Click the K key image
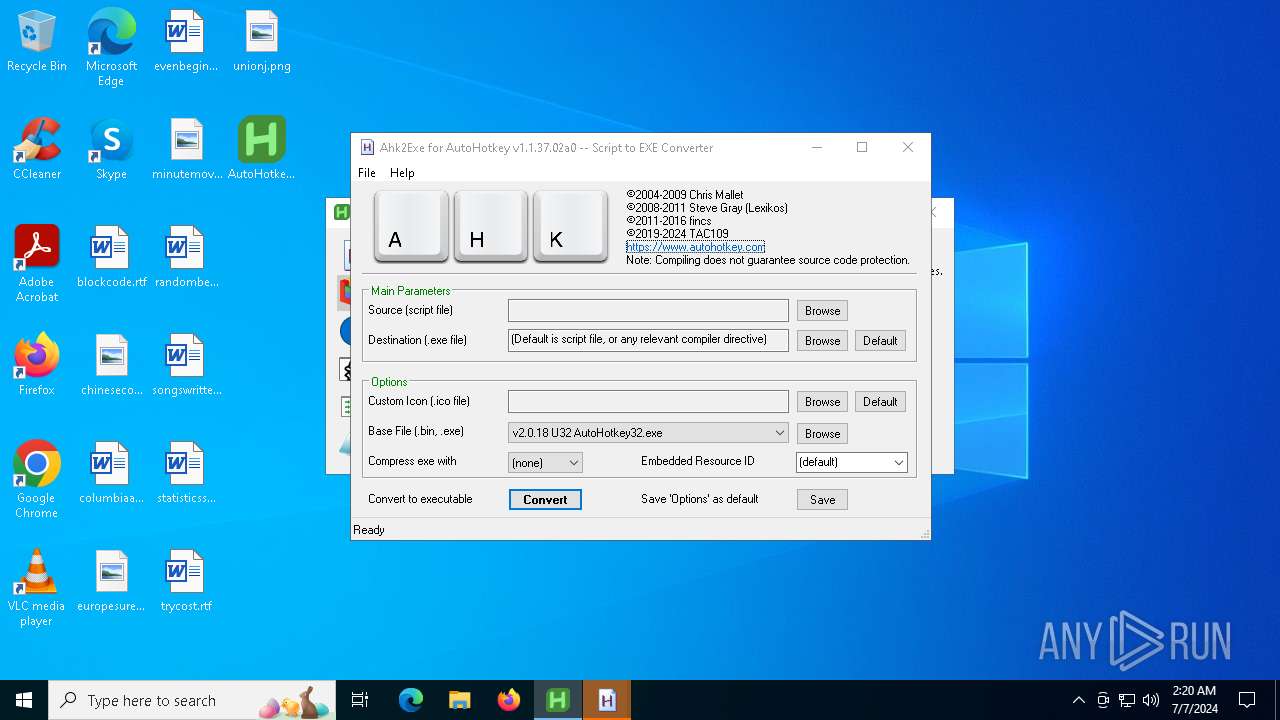This screenshot has width=1280, height=720. click(x=570, y=226)
